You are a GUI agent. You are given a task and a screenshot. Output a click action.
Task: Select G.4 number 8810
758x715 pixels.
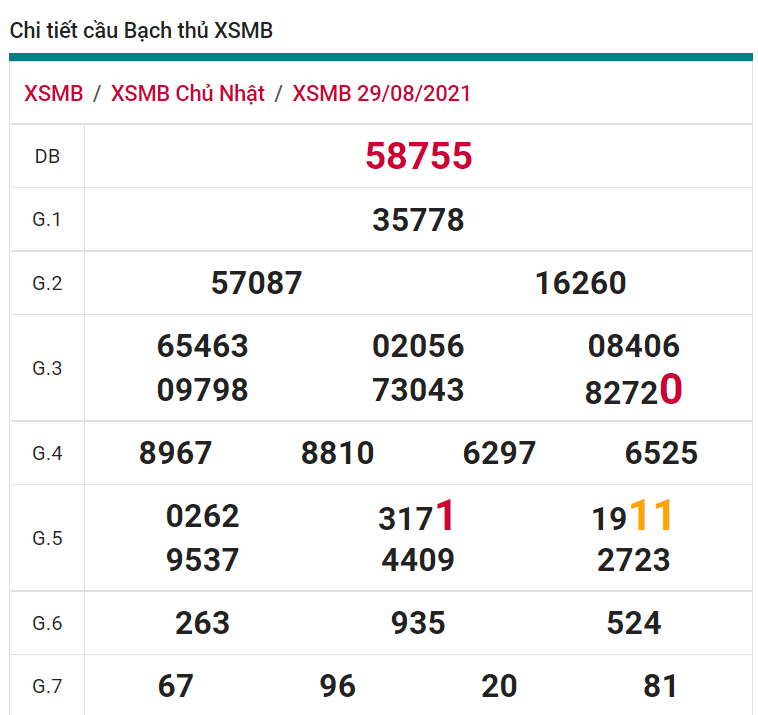(337, 453)
